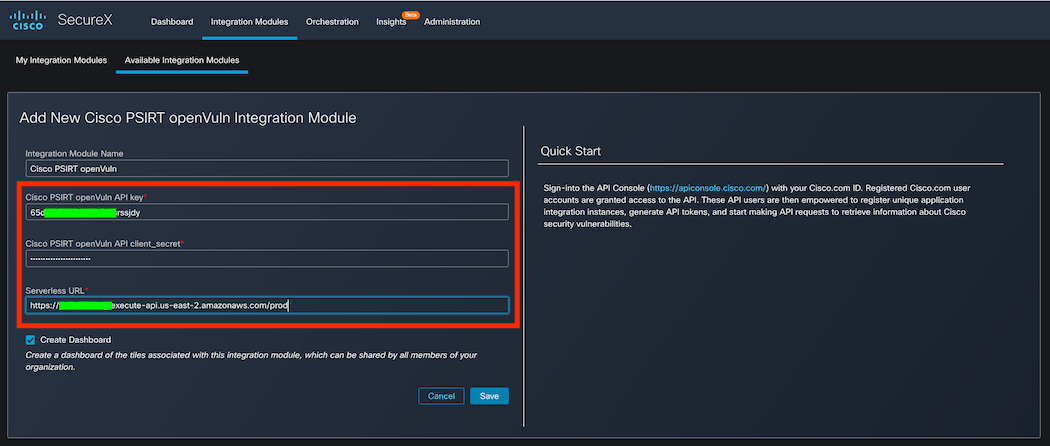Click the openVuln API client_secret label
This screenshot has width=1050, height=446.
[x=104, y=244]
